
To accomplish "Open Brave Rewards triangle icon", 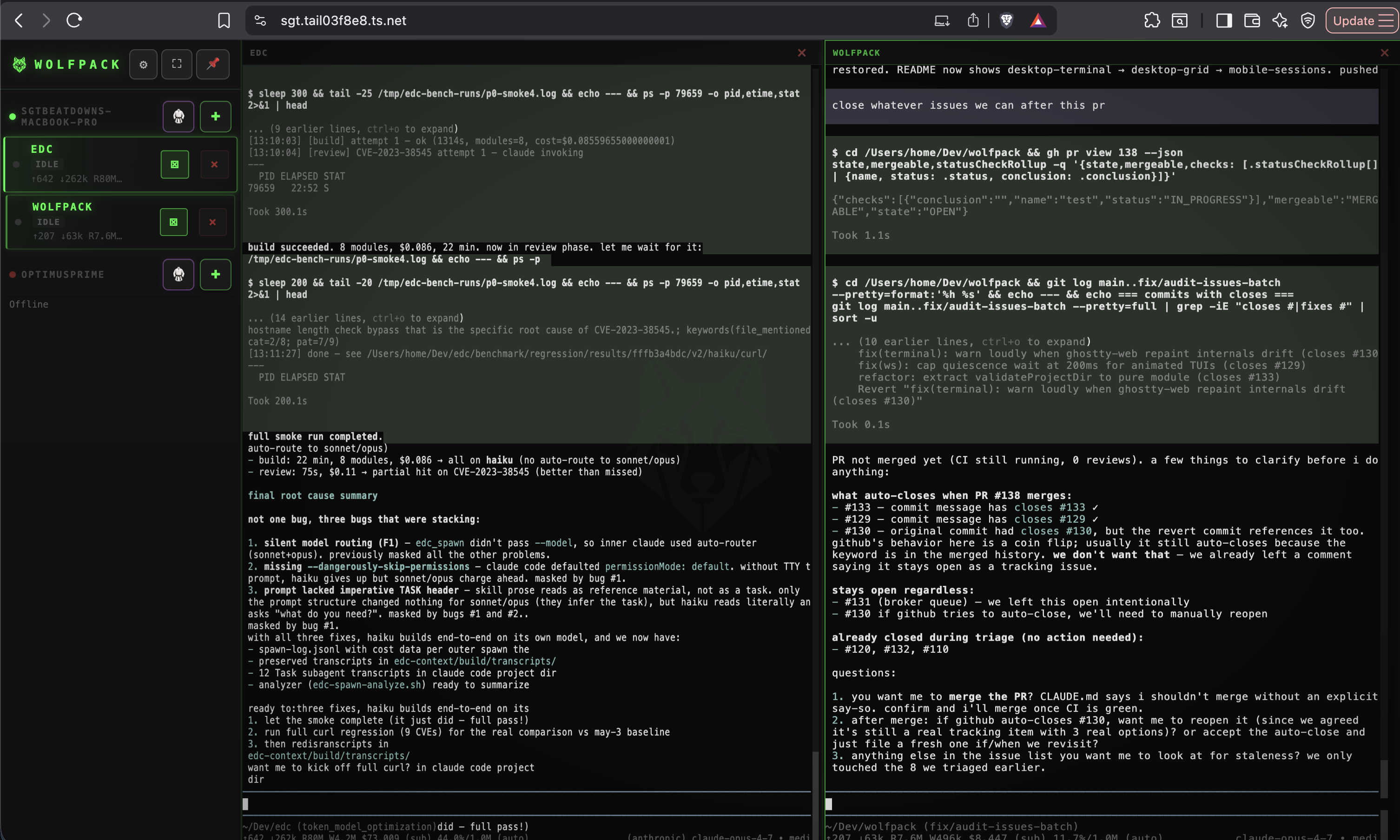I will coord(1038,21).
